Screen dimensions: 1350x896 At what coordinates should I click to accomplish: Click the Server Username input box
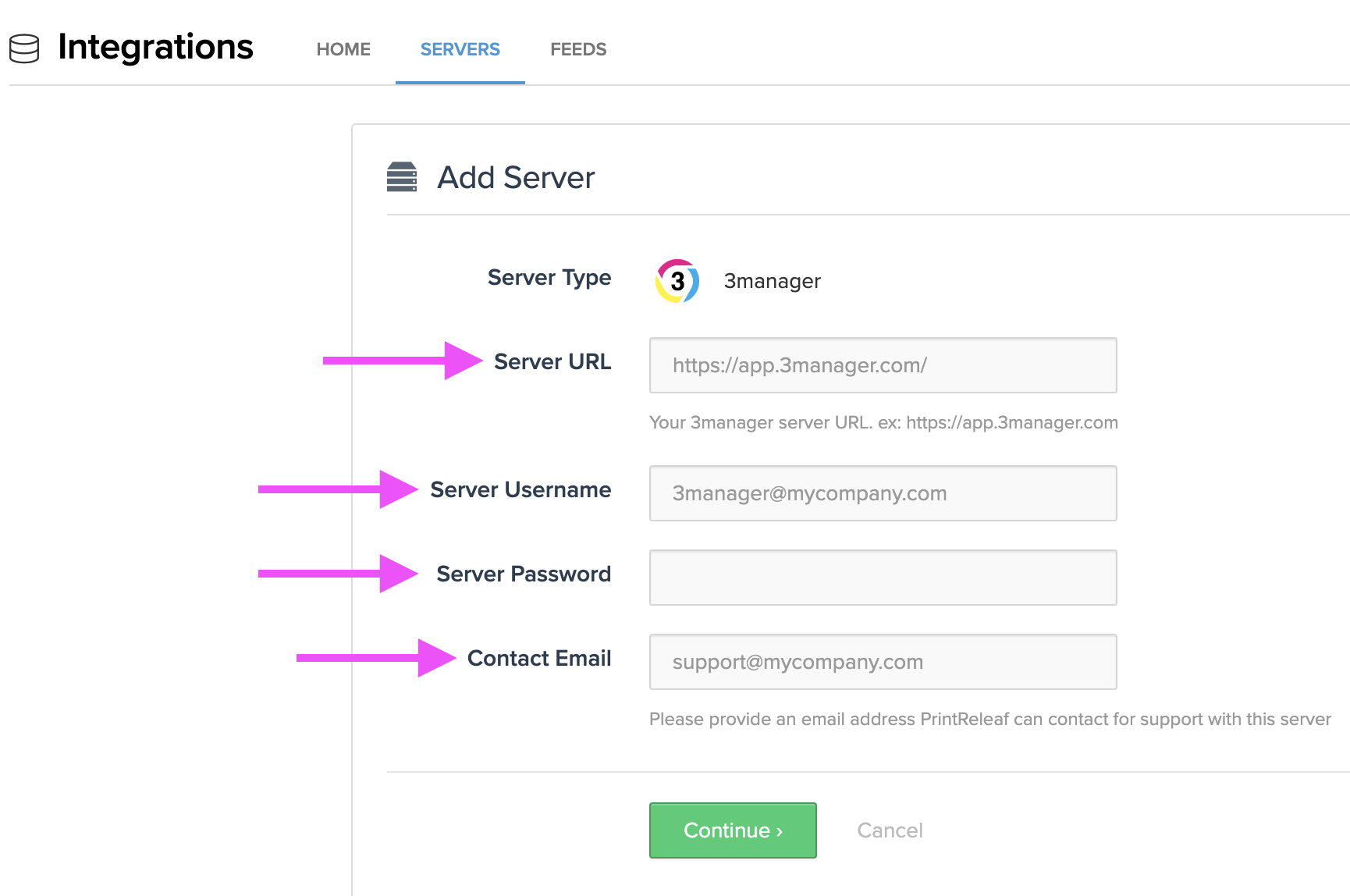coord(882,492)
